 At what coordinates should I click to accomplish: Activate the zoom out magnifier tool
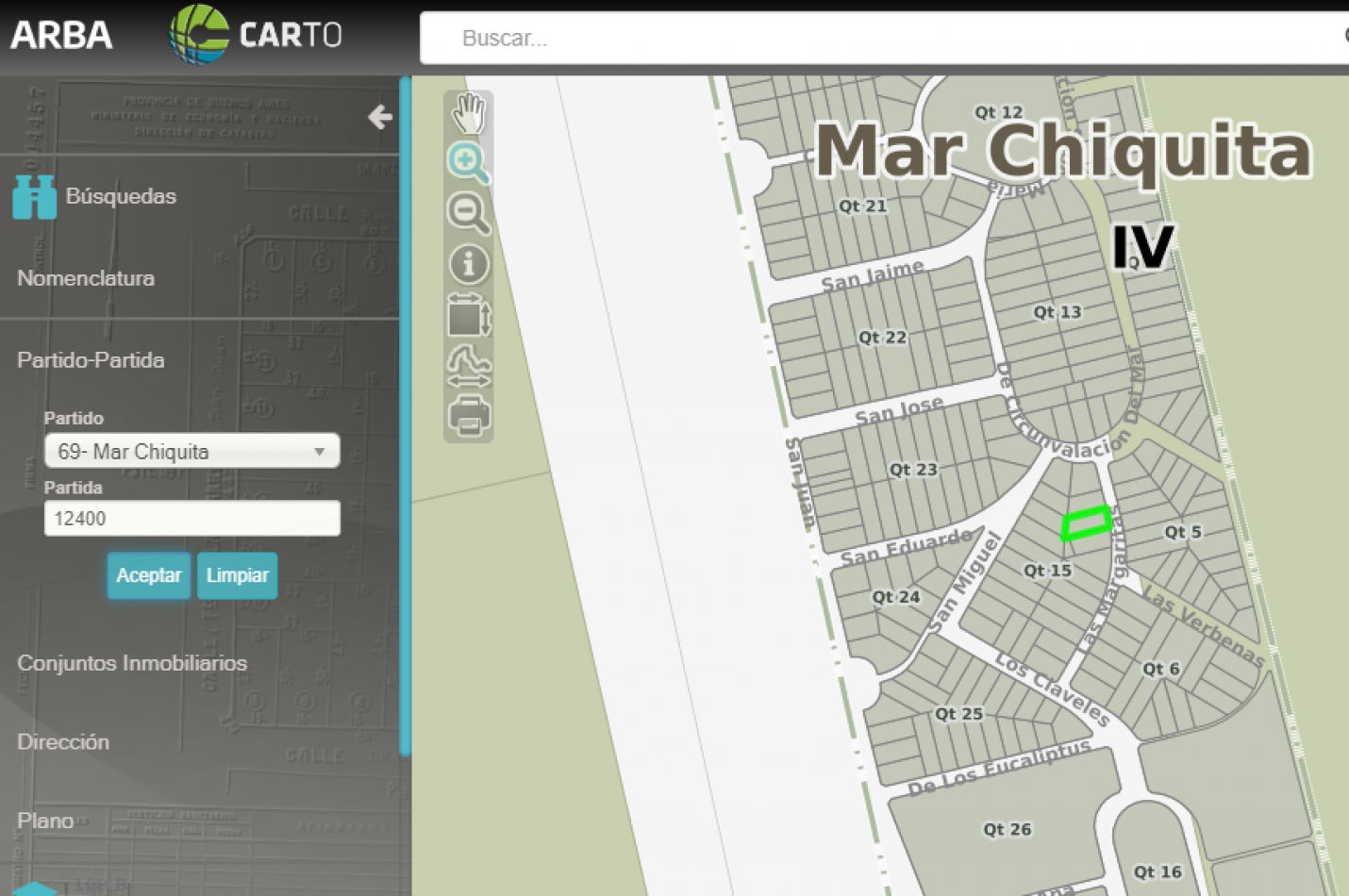point(468,213)
